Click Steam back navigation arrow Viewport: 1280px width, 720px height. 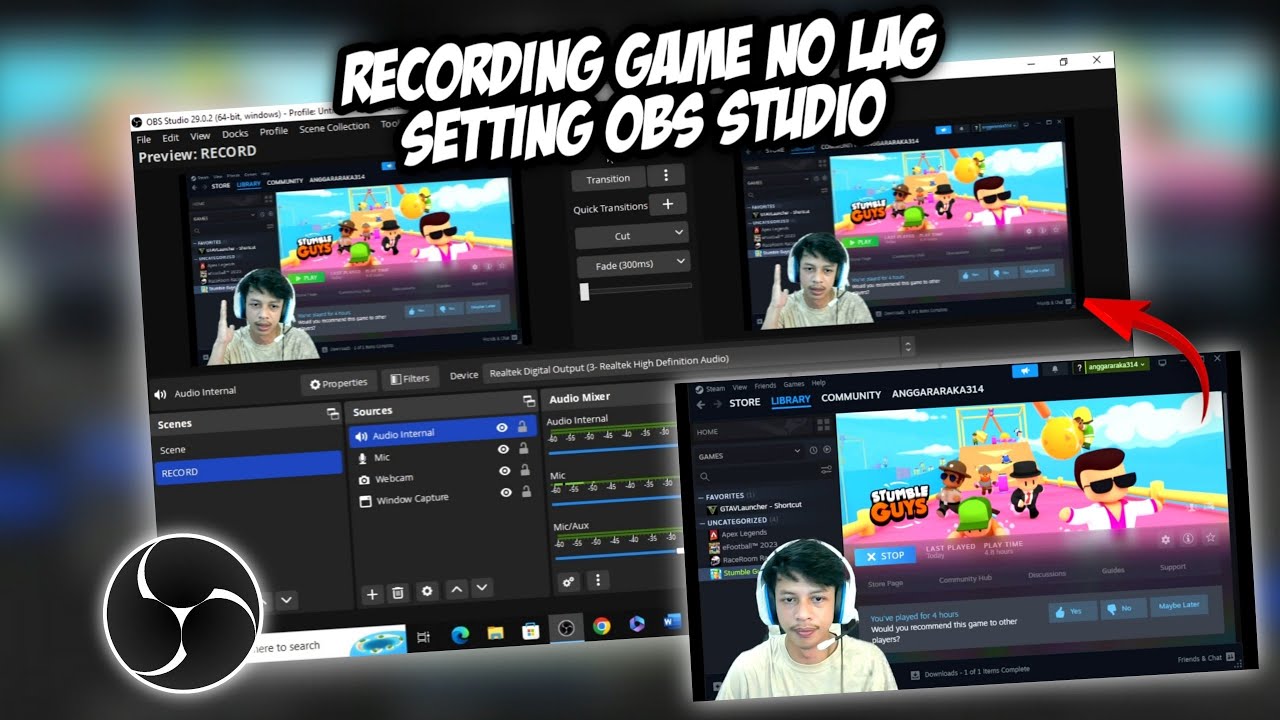[x=701, y=404]
